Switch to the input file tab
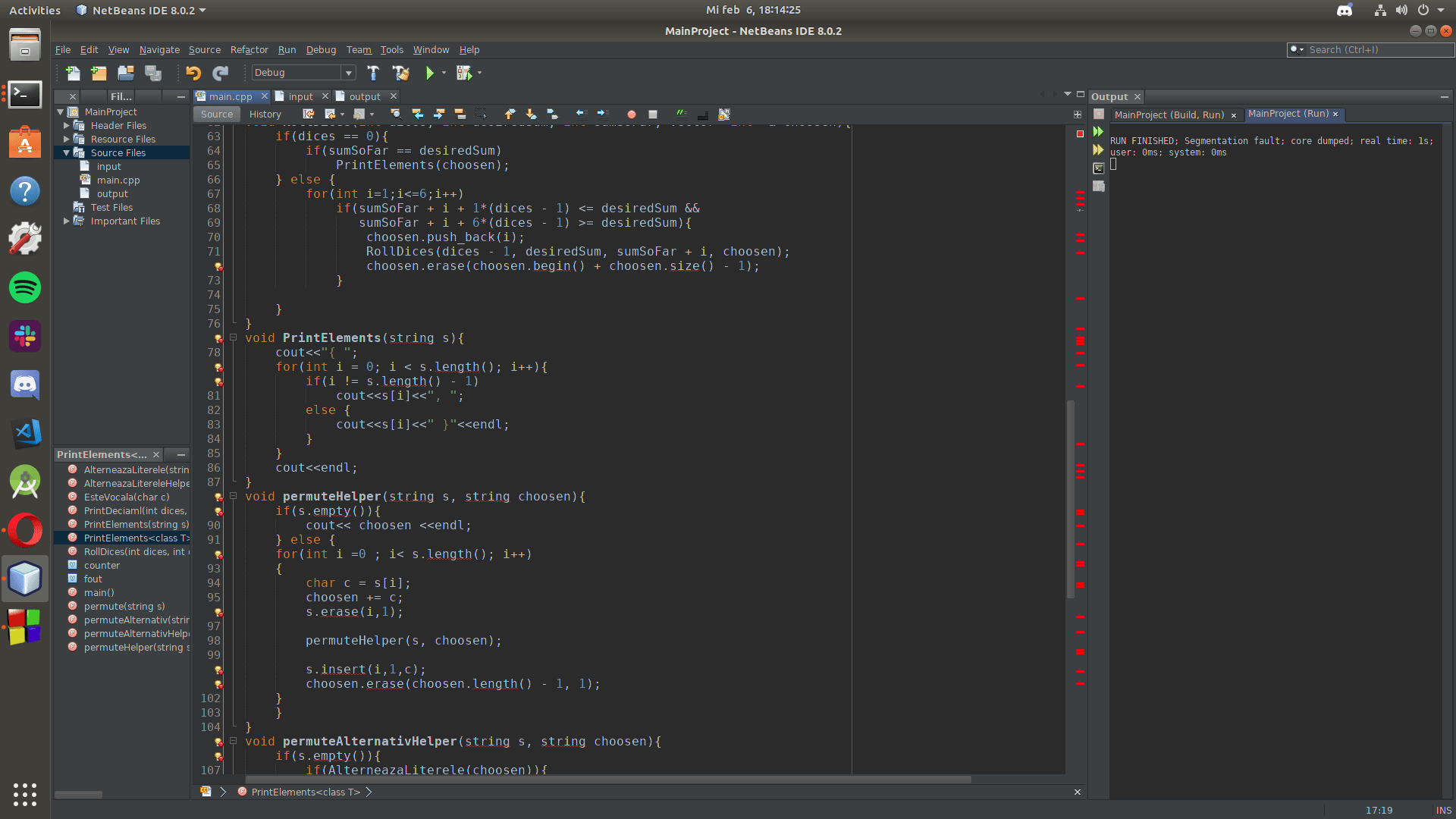Viewport: 1456px width, 819px height. (x=301, y=96)
